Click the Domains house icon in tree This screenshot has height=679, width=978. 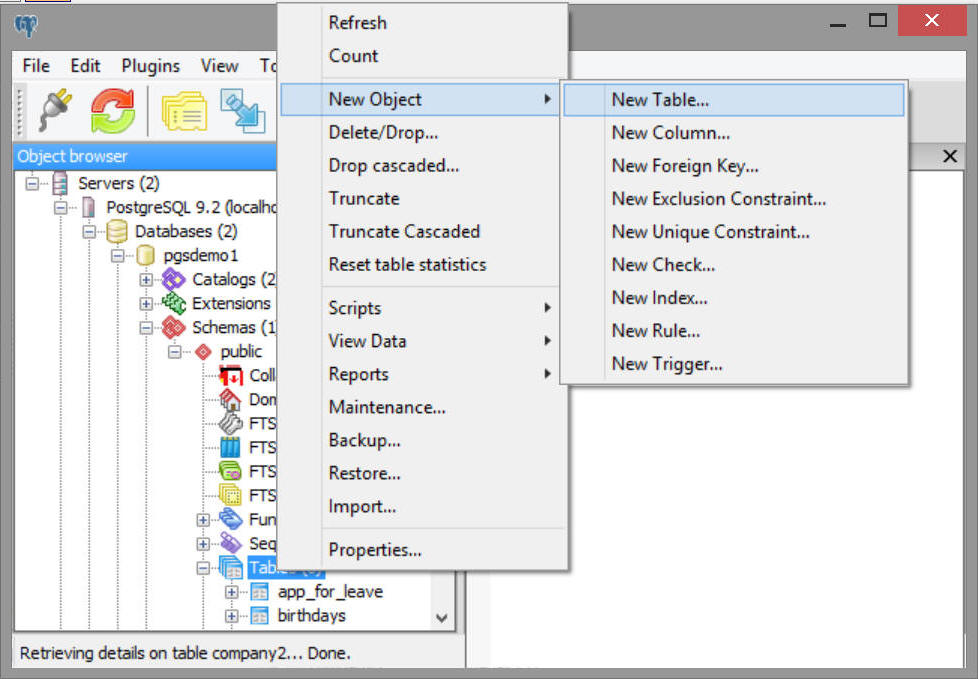tap(231, 400)
